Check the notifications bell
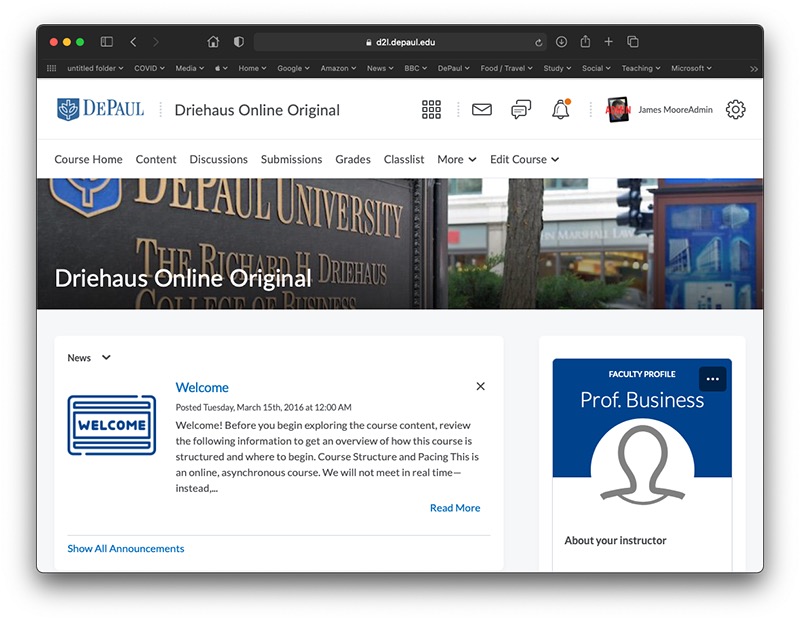The width and height of the screenshot is (800, 621). point(560,110)
